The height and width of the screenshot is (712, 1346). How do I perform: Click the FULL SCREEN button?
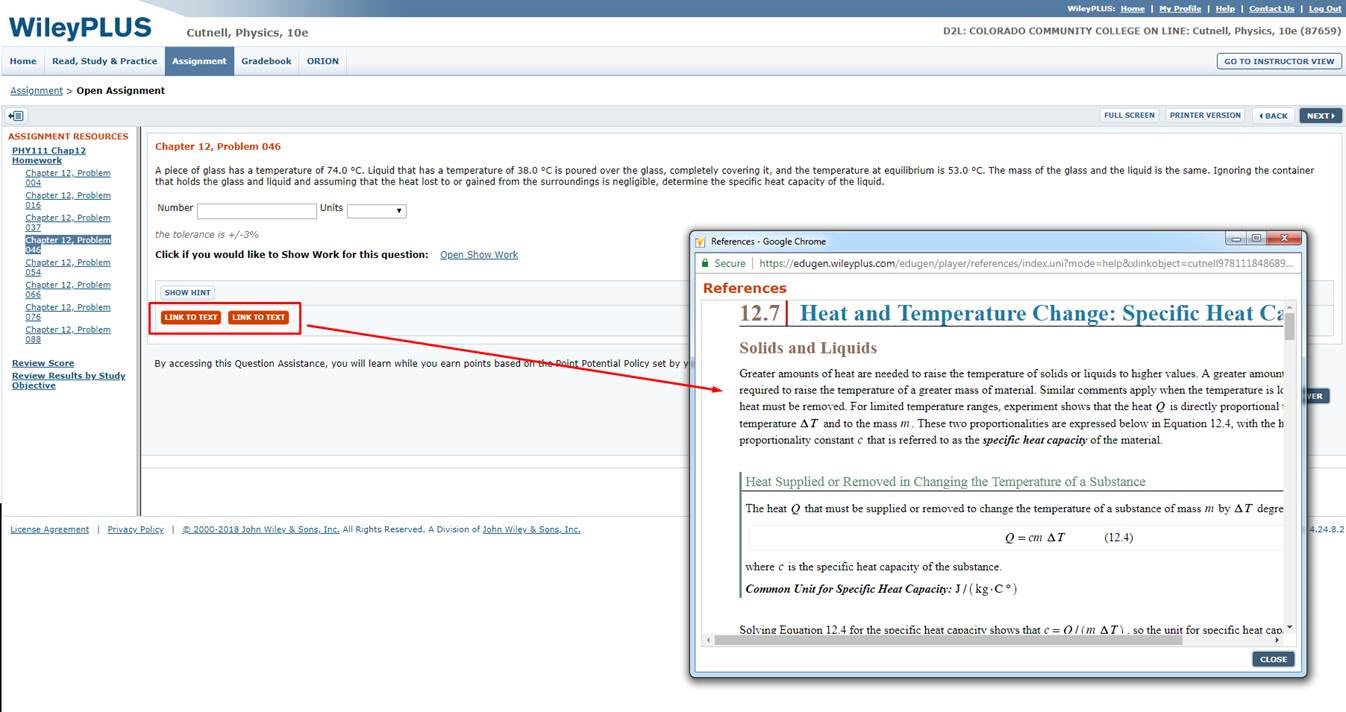1129,115
